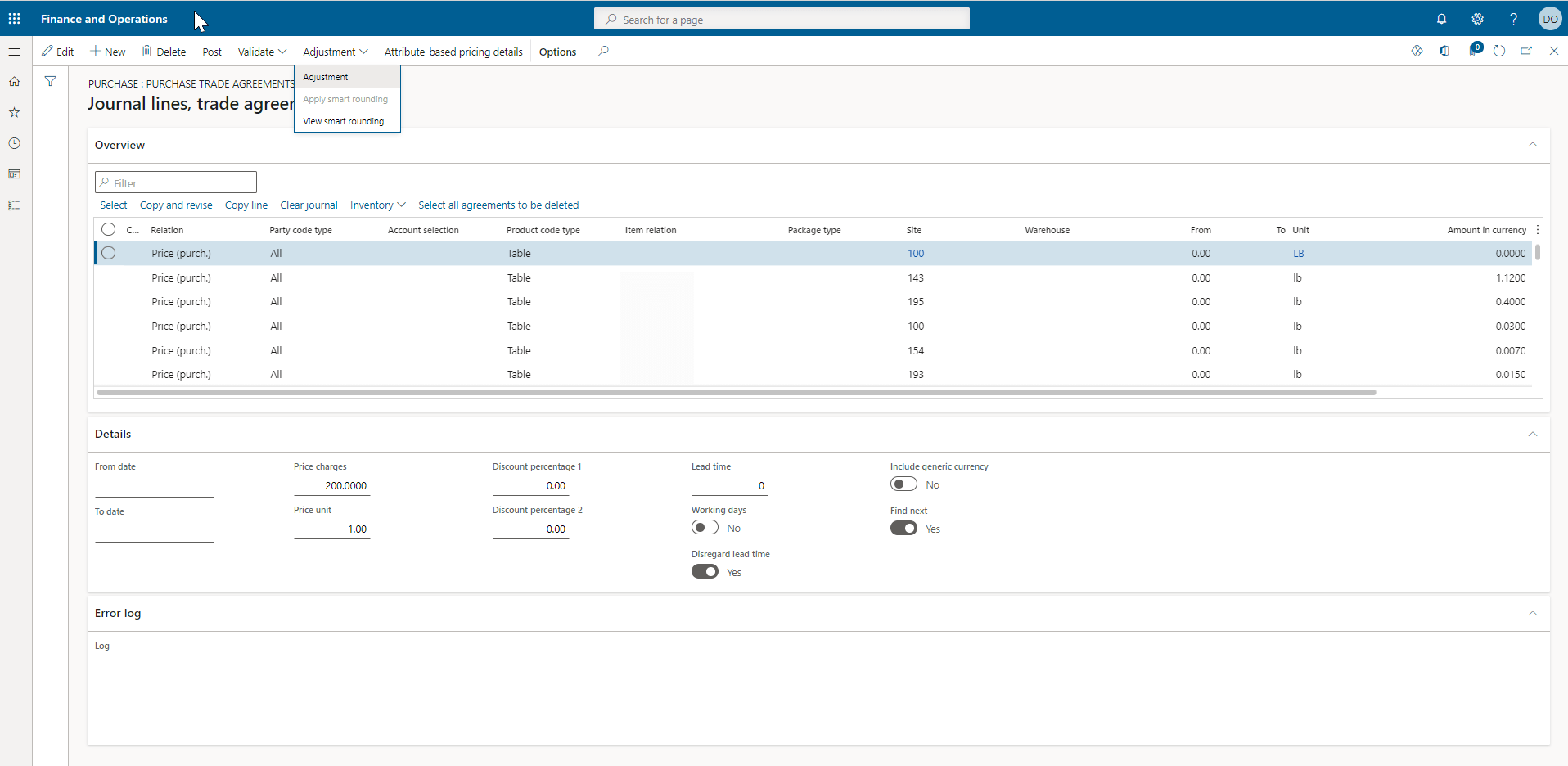Click the Clear journal link
The image size is (1568, 766).
(x=308, y=205)
